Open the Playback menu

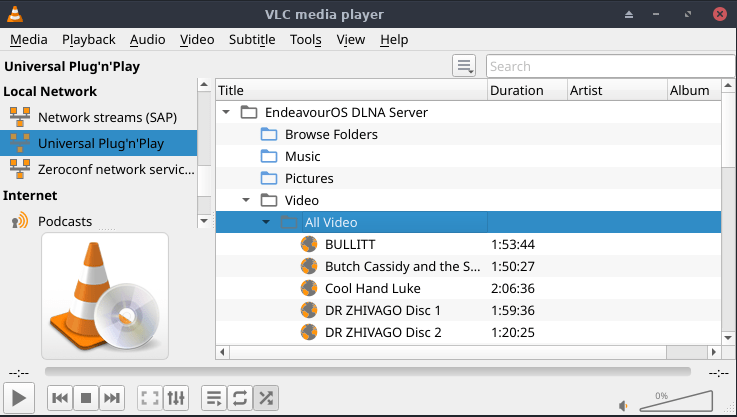click(89, 39)
